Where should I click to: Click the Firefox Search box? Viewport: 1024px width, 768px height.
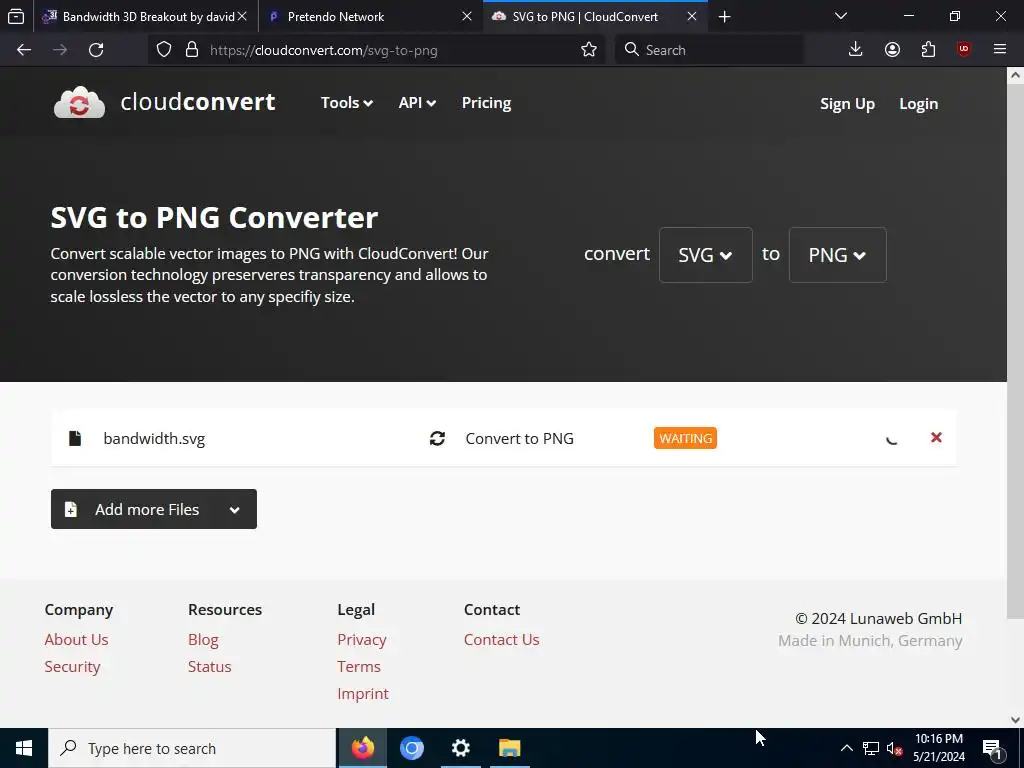[x=709, y=50]
